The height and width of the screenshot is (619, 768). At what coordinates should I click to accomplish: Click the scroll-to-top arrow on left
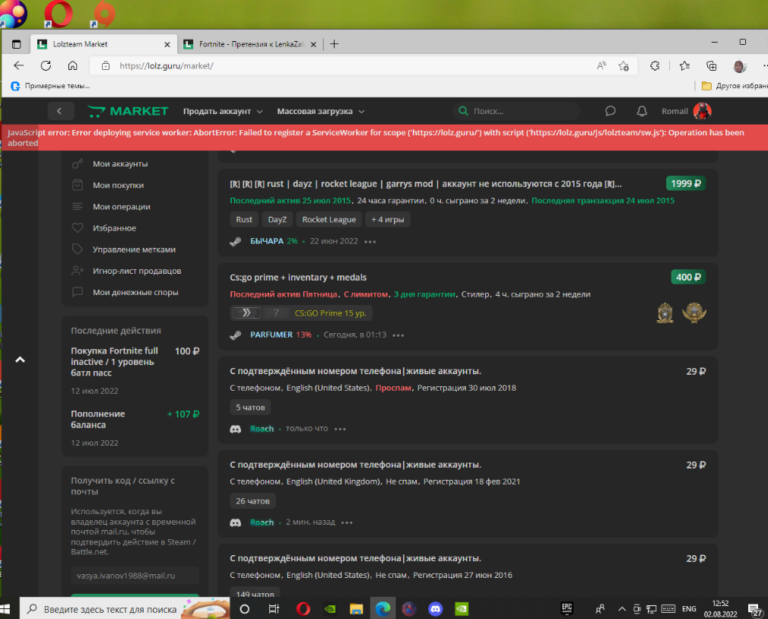[20, 359]
